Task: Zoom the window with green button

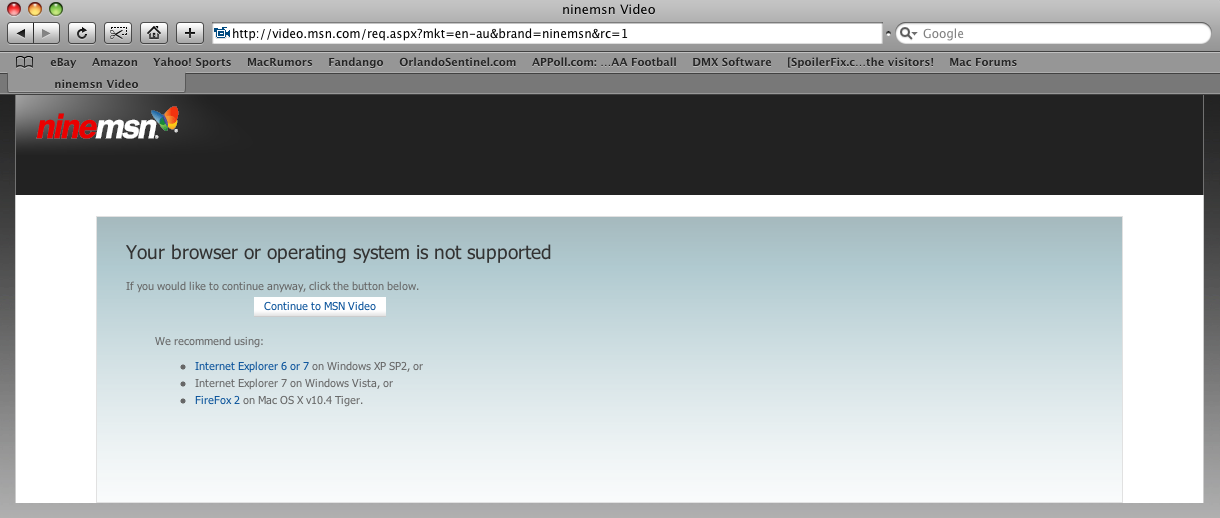Action: (55, 9)
